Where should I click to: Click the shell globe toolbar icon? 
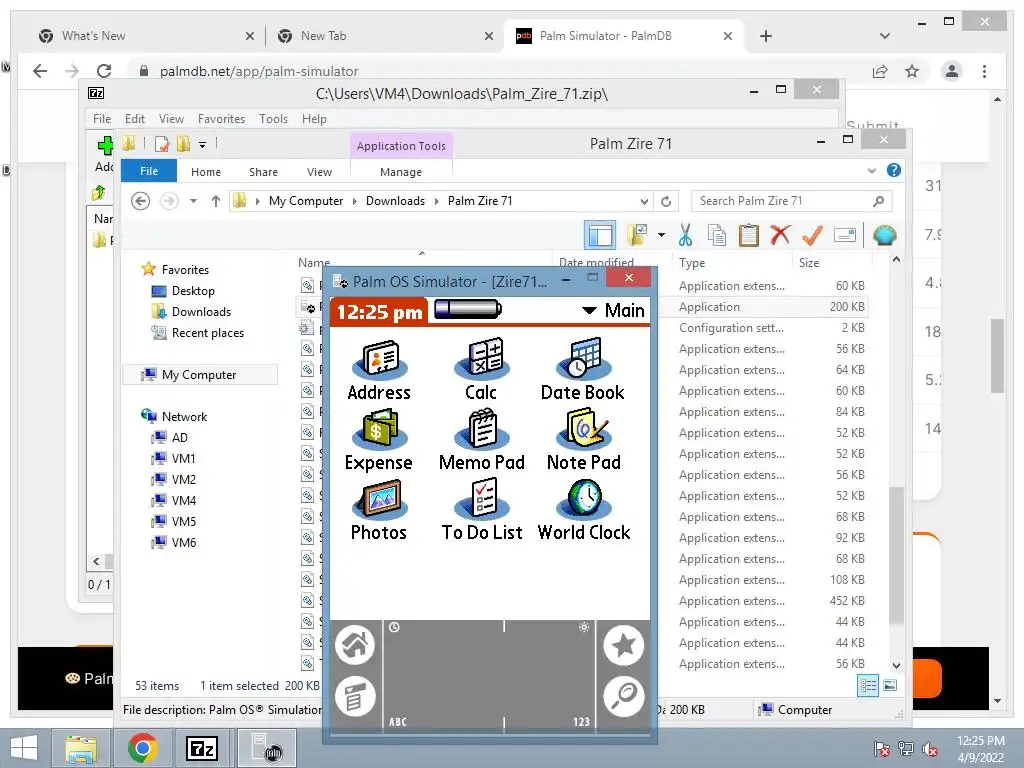pyautogui.click(x=884, y=235)
